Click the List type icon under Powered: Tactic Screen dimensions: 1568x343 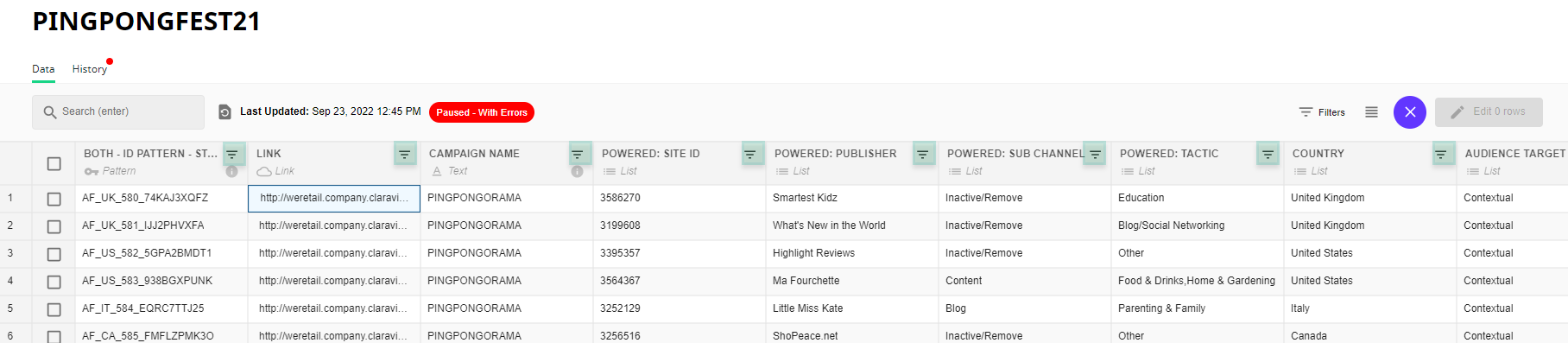[1128, 171]
